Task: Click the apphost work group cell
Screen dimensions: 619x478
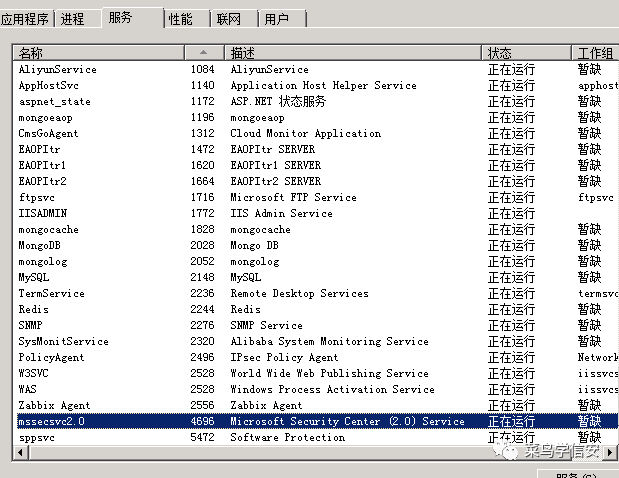Action: click(x=598, y=85)
